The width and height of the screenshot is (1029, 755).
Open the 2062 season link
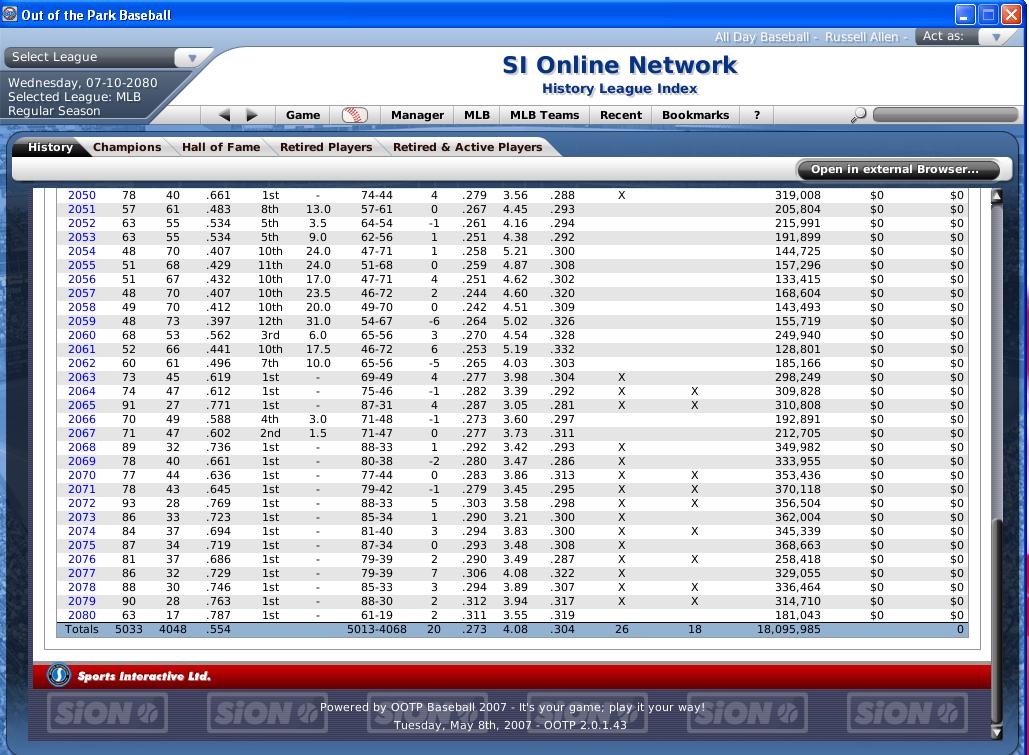tap(82, 363)
